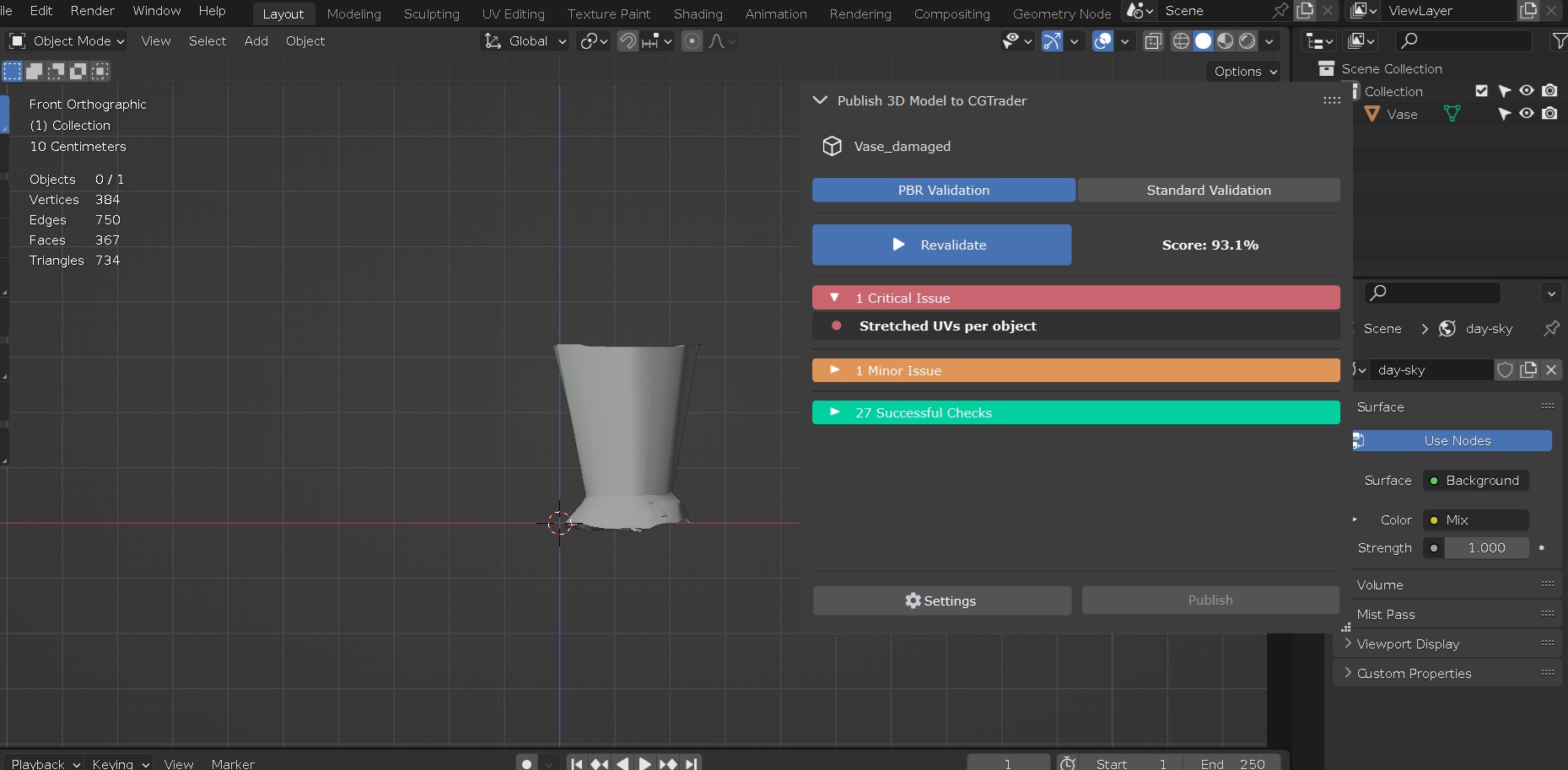Switch to material preview shading
The width and height of the screenshot is (1568, 770).
click(1226, 40)
